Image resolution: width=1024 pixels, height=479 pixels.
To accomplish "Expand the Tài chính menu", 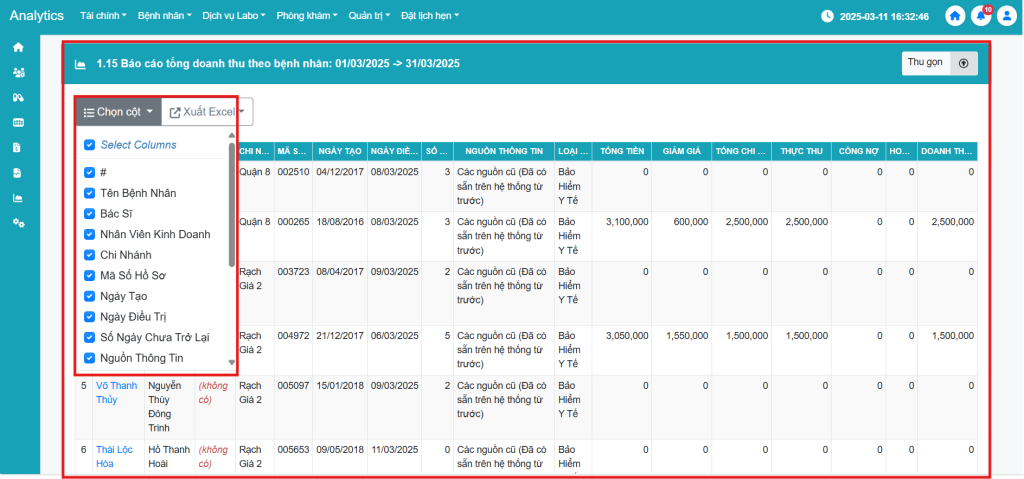I will [x=102, y=16].
